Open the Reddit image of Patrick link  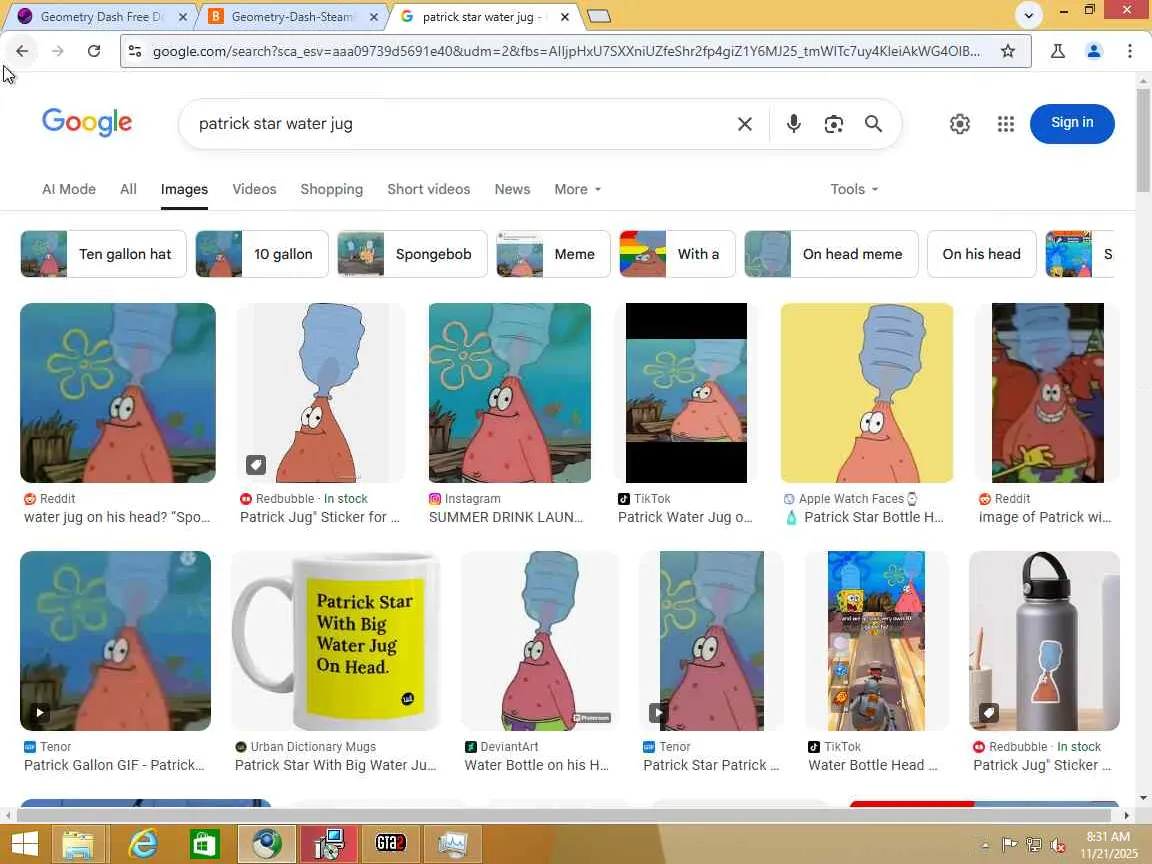click(x=1045, y=516)
